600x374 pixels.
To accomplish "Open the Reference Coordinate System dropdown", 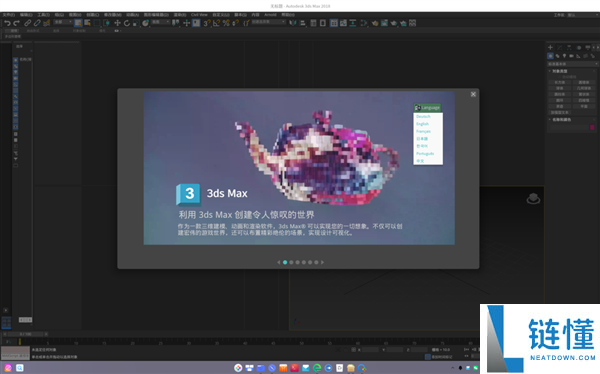I will 161,22.
